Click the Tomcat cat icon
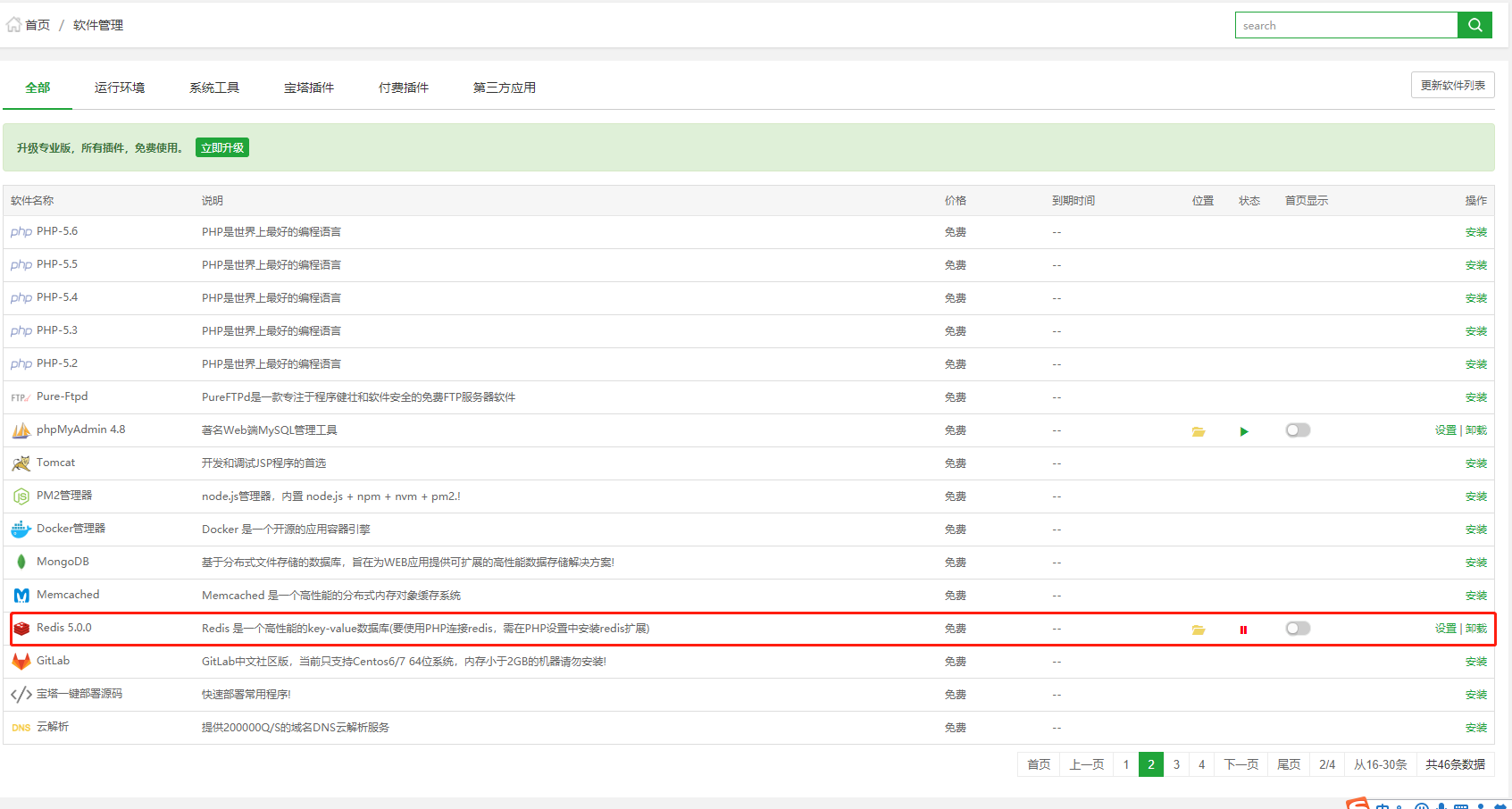Image resolution: width=1512 pixels, height=809 pixels. (21, 463)
